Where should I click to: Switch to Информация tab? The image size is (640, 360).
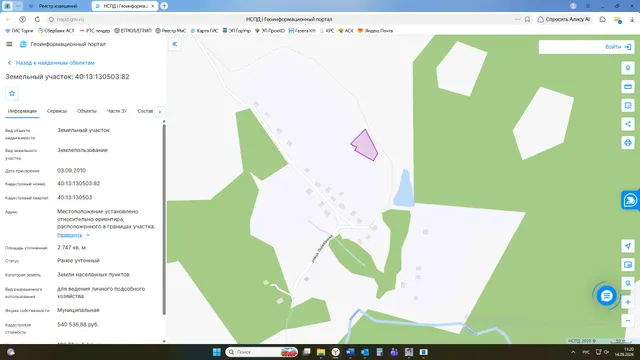(x=22, y=111)
